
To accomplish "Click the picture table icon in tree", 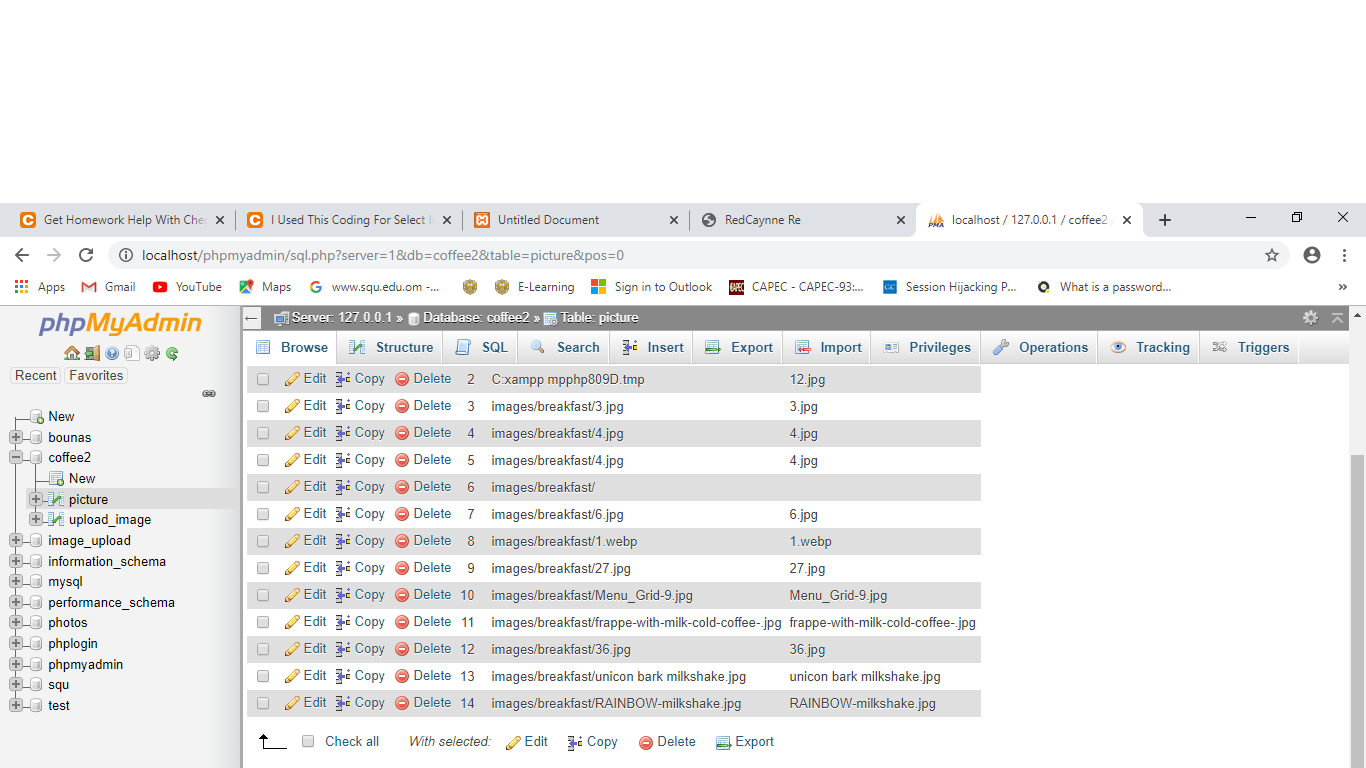I will click(x=56, y=499).
